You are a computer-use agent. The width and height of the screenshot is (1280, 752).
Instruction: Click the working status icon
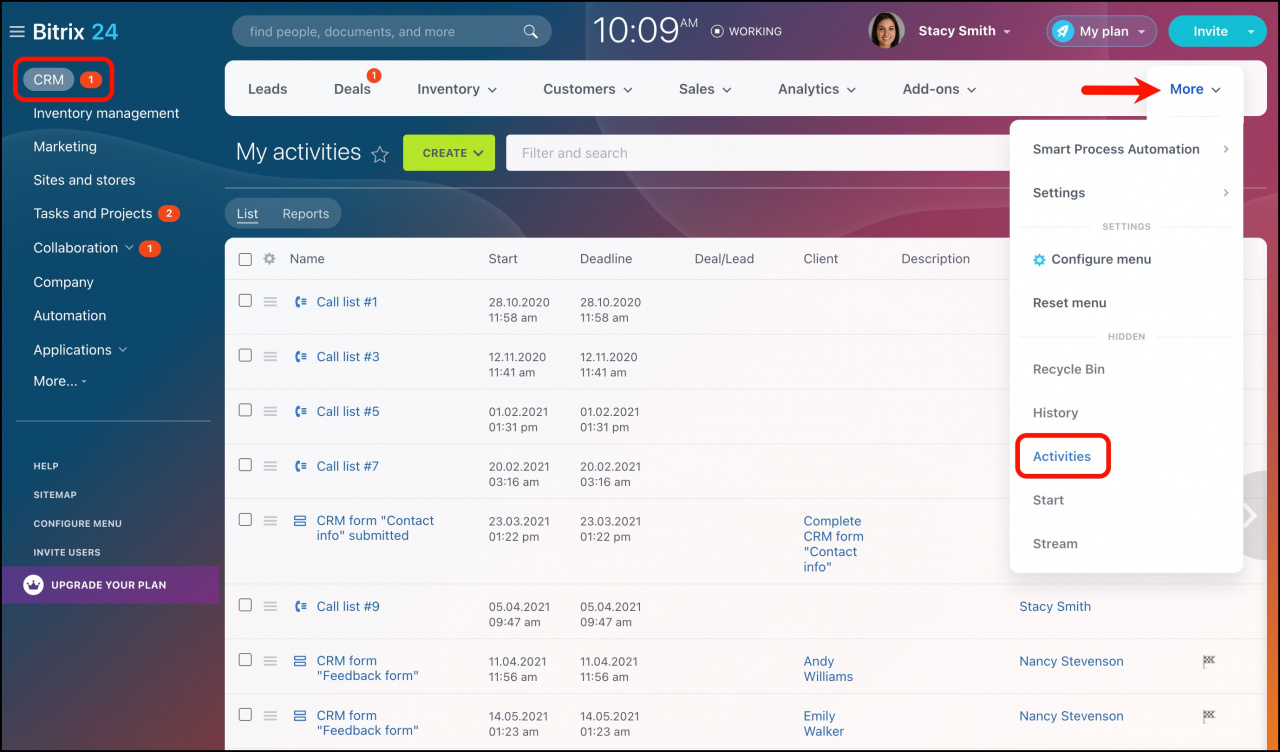click(717, 32)
